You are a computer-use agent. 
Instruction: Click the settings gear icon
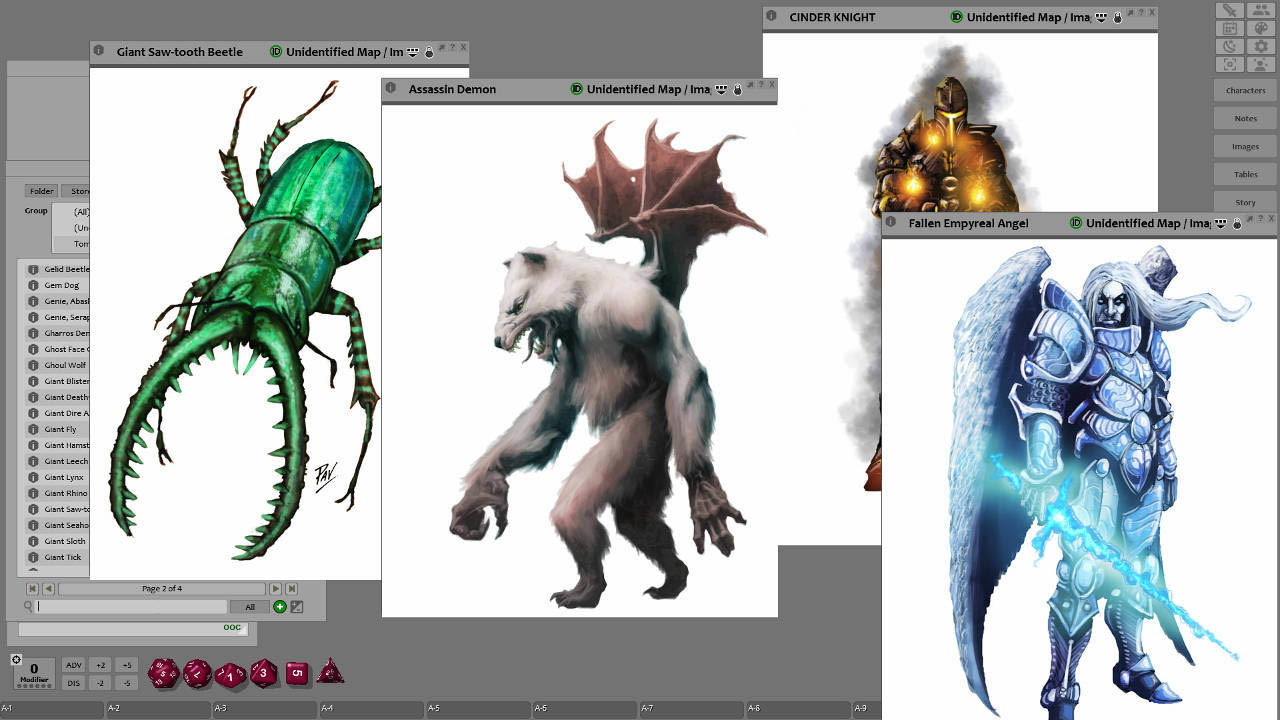click(x=1261, y=47)
